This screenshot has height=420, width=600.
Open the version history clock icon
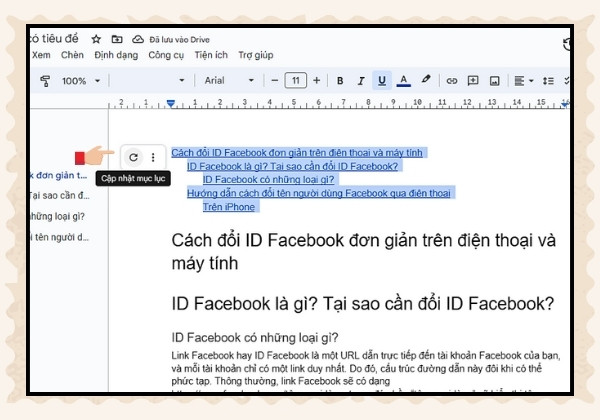pos(567,44)
